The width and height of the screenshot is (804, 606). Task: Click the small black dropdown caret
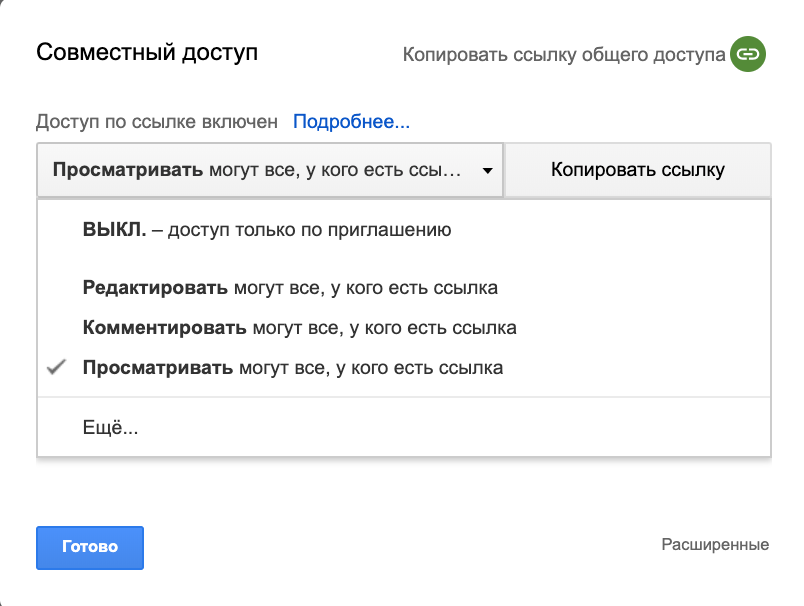click(487, 171)
